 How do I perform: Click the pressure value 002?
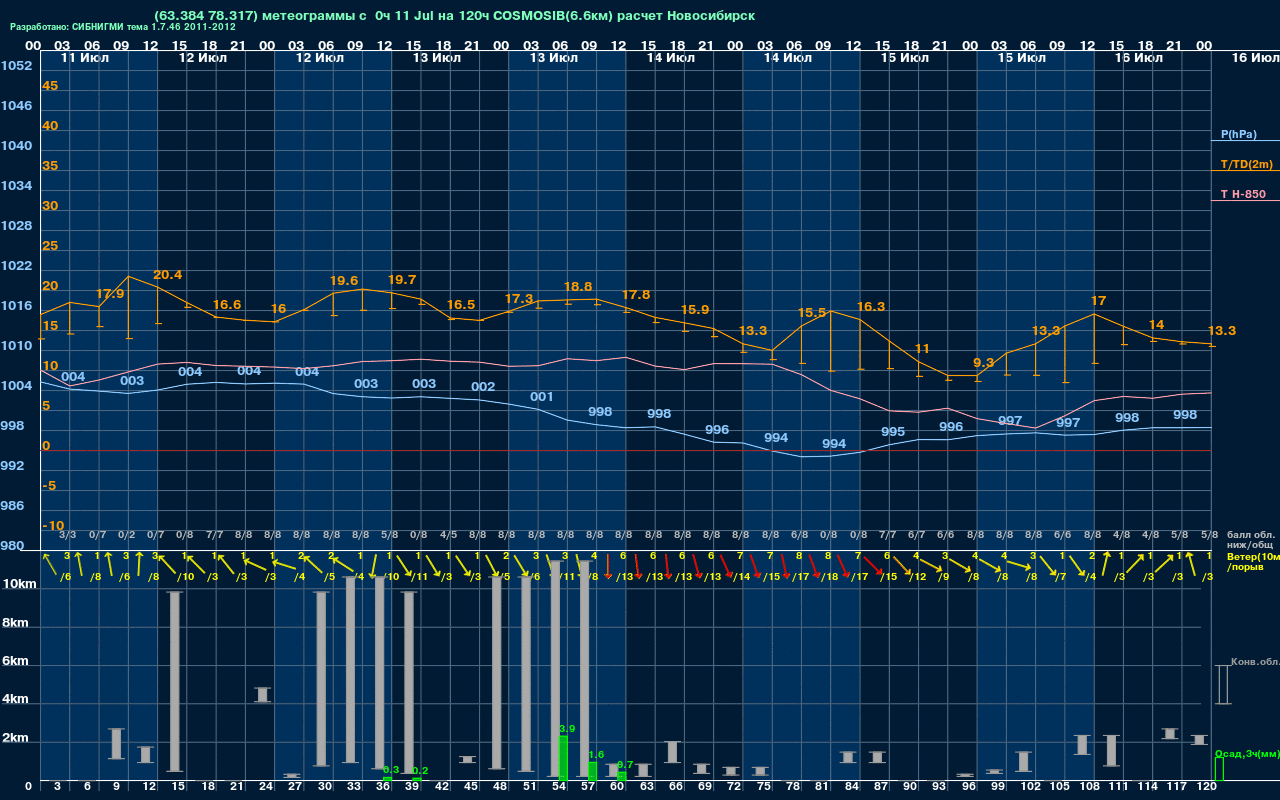tap(483, 387)
